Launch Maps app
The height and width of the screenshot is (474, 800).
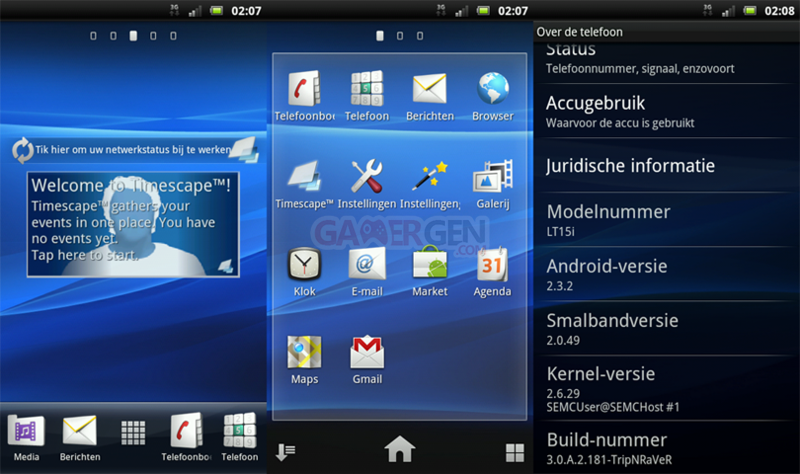304,360
